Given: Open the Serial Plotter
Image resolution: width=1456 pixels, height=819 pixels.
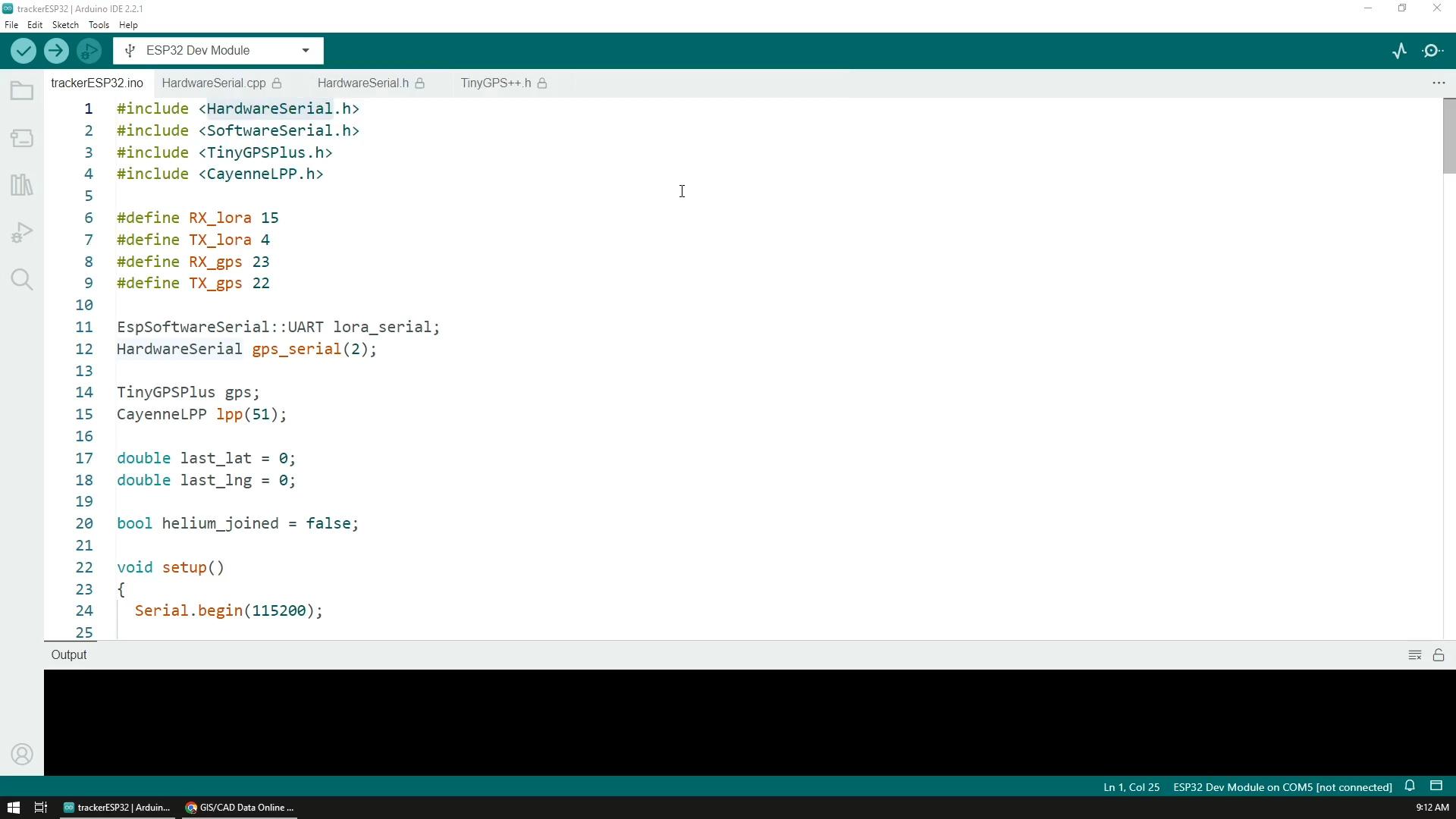Looking at the screenshot, I should (1400, 51).
